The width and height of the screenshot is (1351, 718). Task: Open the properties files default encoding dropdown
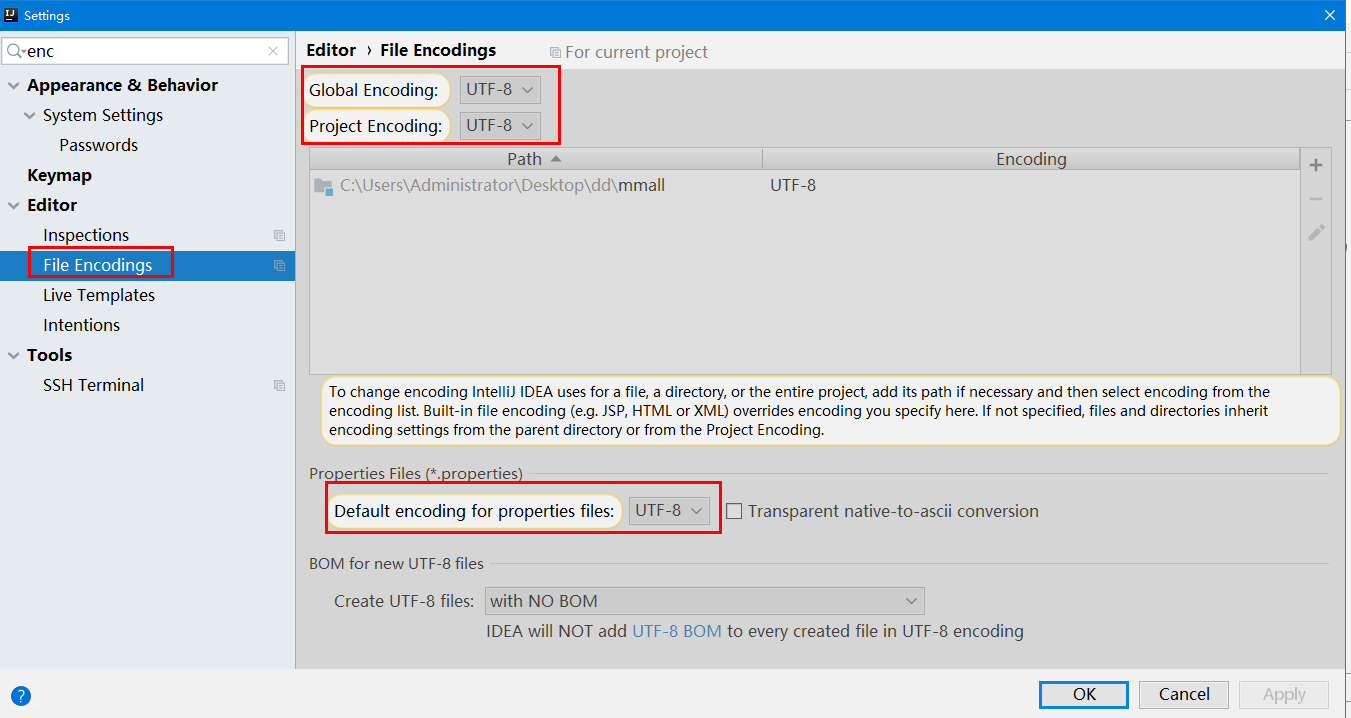coord(670,511)
